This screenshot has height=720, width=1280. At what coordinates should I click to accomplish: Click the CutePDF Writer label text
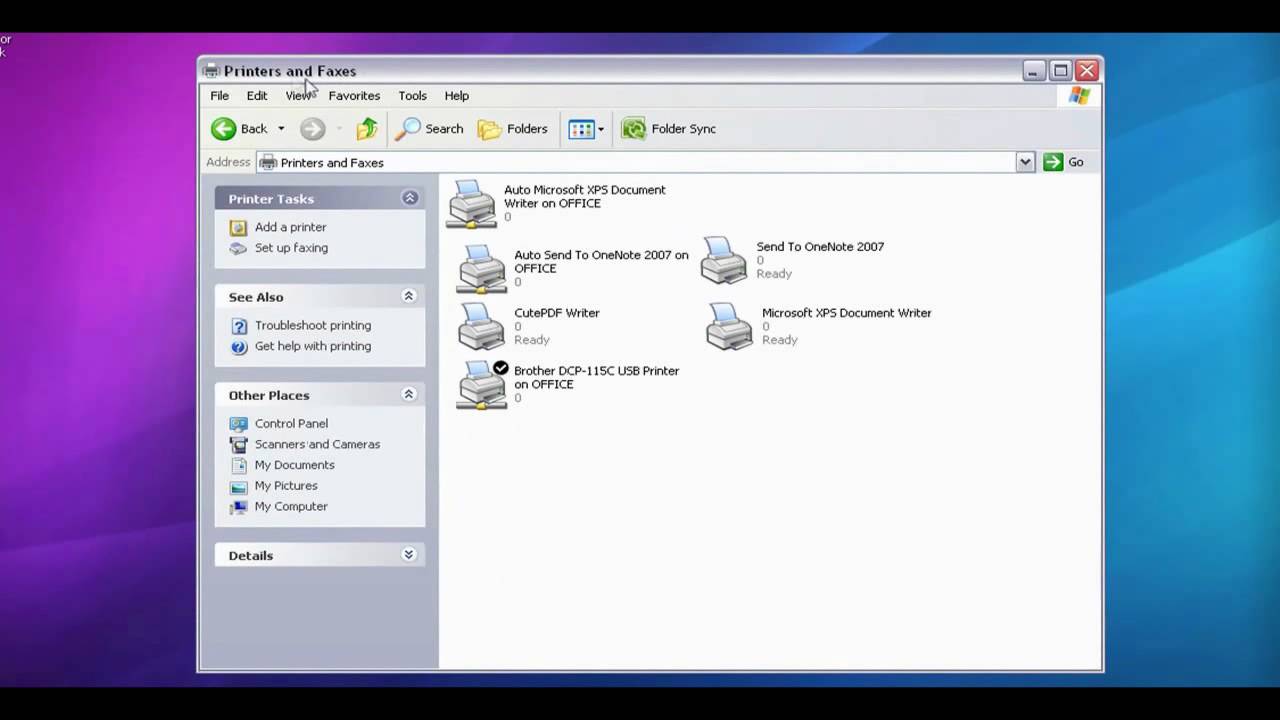coord(557,313)
